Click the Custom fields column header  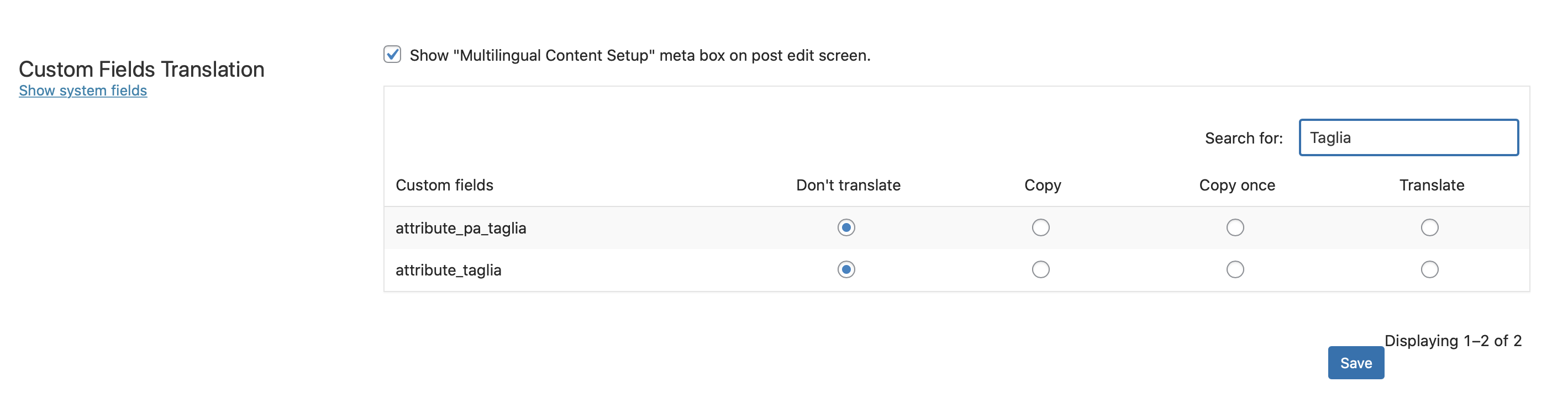pos(444,185)
